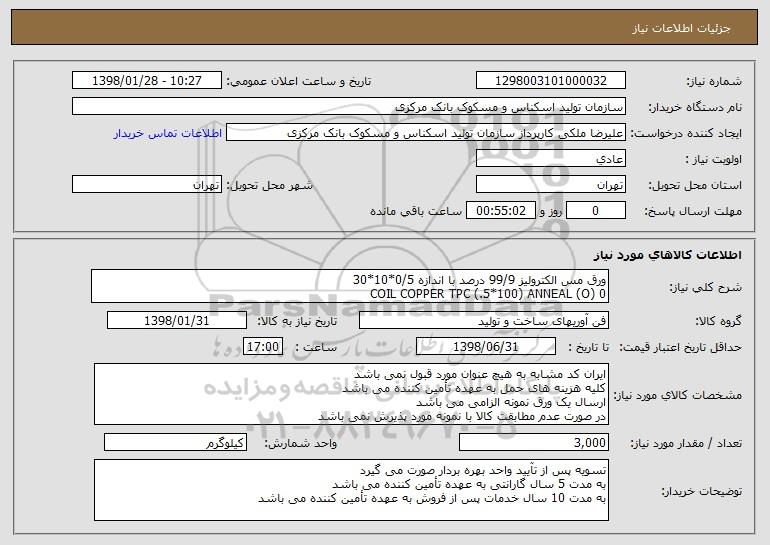Screen dimensions: 770x545
Task: Click the request creator field علیرضا ملکی
Action: point(426,133)
